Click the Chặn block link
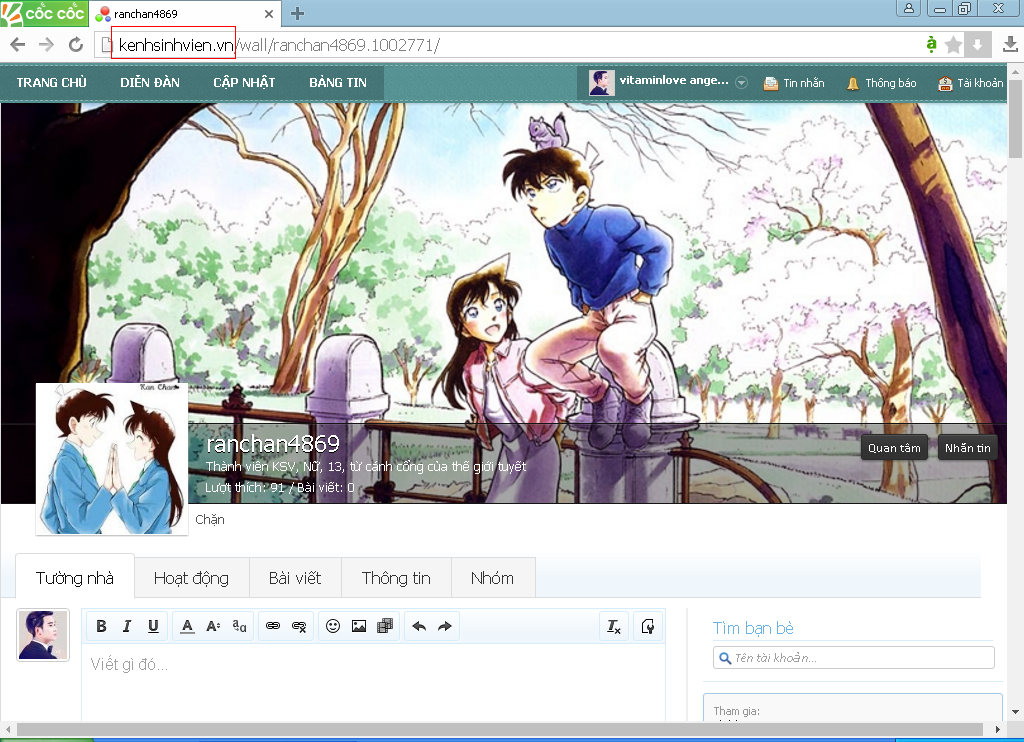 point(210,520)
